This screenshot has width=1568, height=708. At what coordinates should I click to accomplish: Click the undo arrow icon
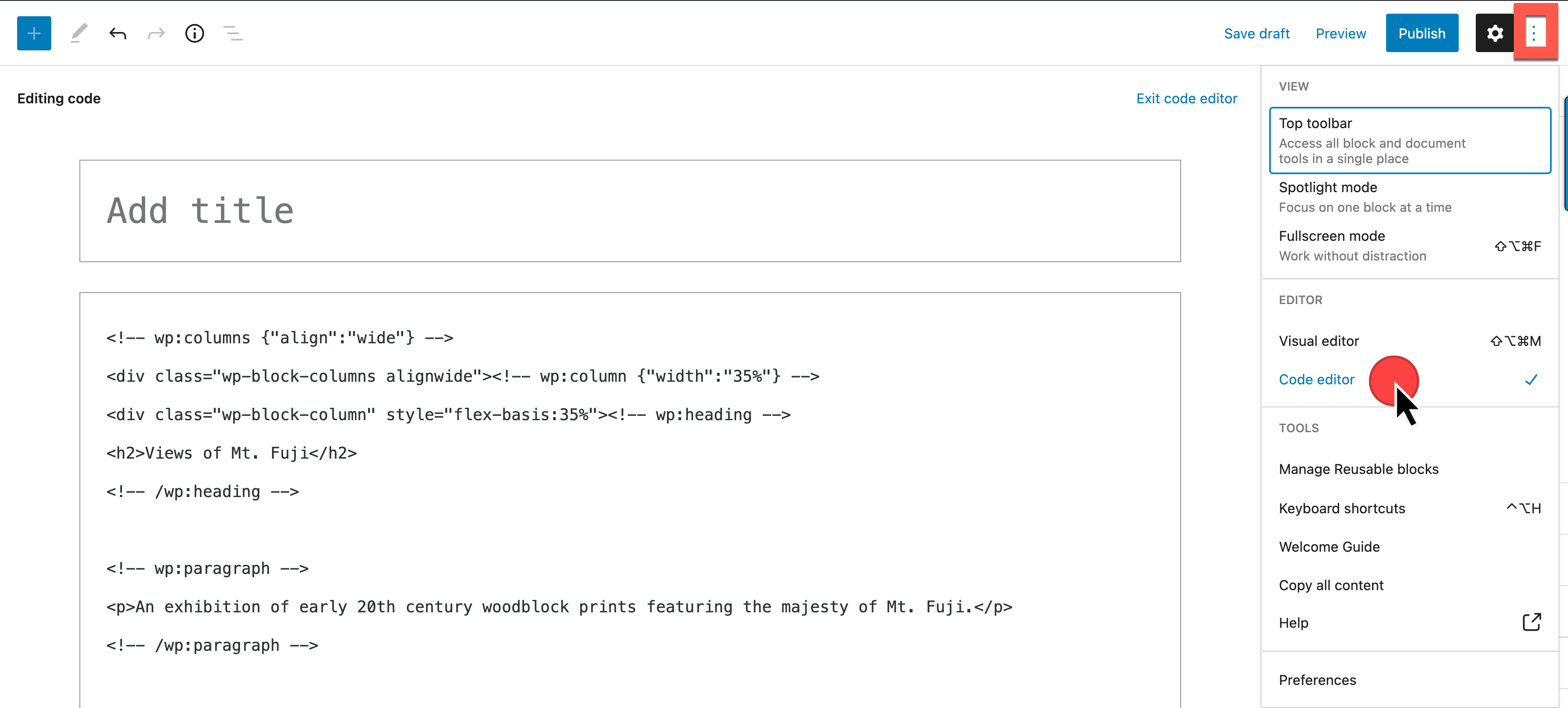tap(117, 33)
